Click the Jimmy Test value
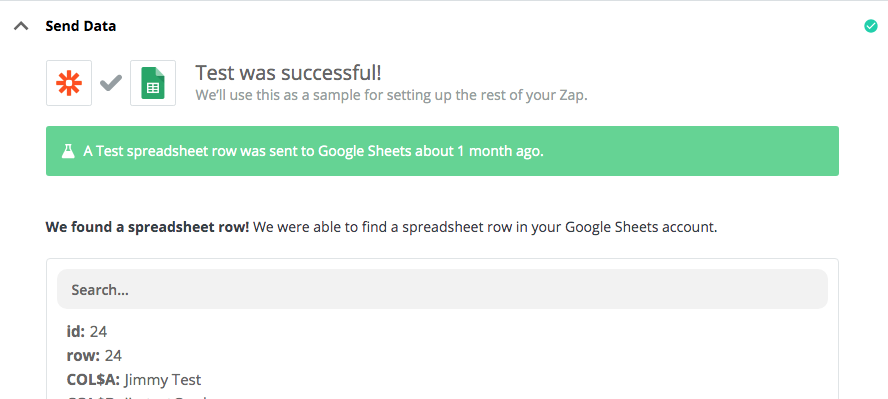 pyautogui.click(x=163, y=379)
